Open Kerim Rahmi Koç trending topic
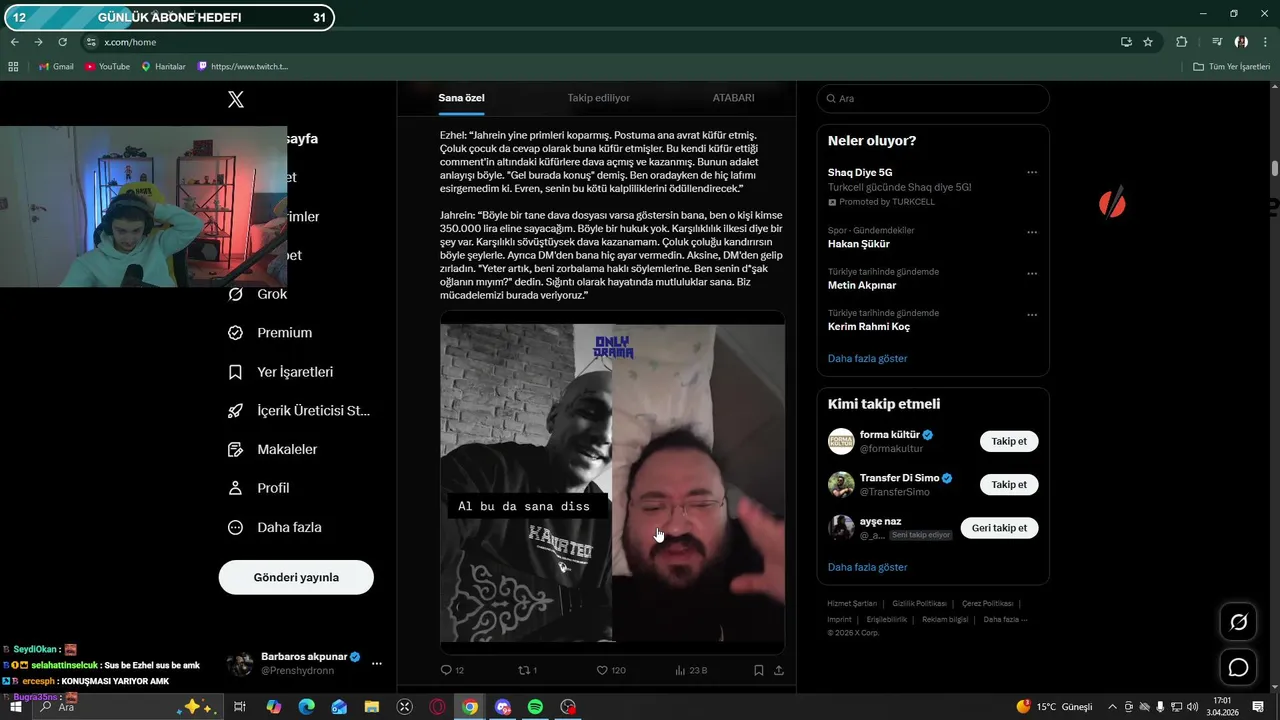1280x720 pixels. [869, 326]
